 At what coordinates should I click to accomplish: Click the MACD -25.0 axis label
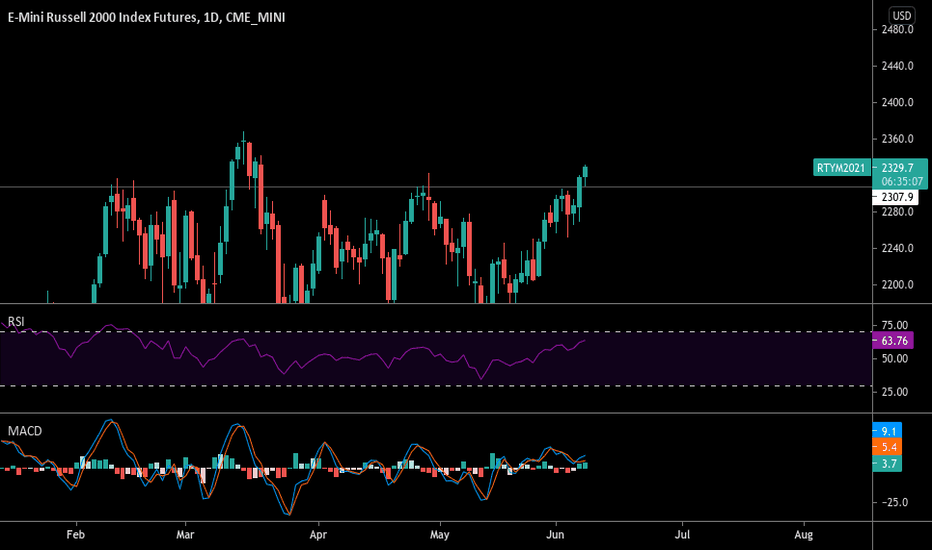(x=895, y=502)
